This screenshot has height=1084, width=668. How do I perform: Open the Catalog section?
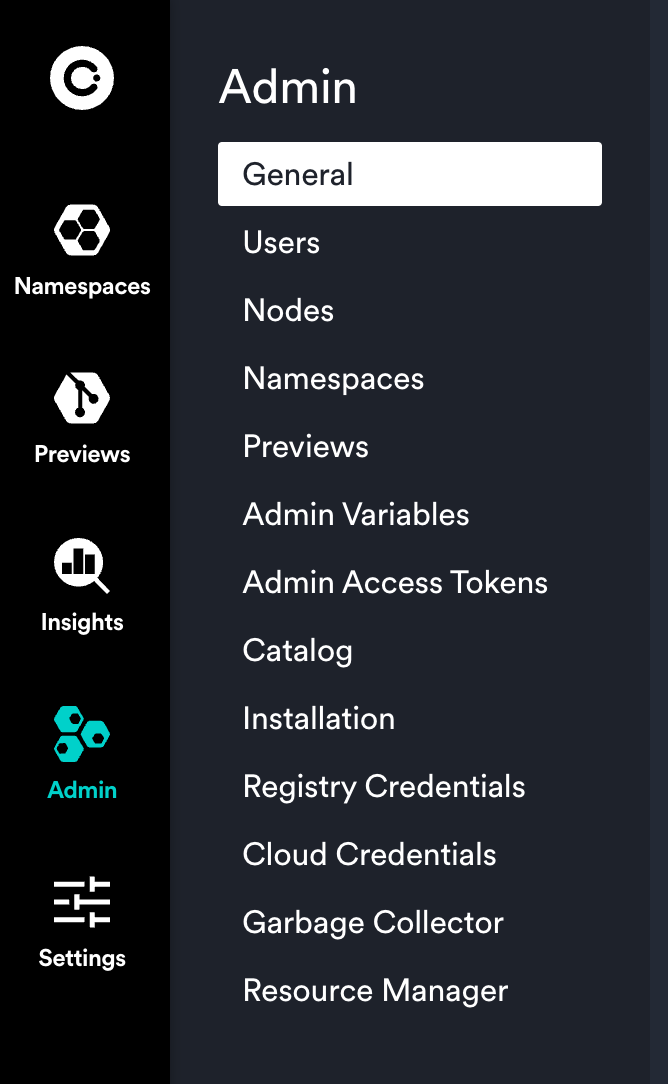[x=297, y=650]
